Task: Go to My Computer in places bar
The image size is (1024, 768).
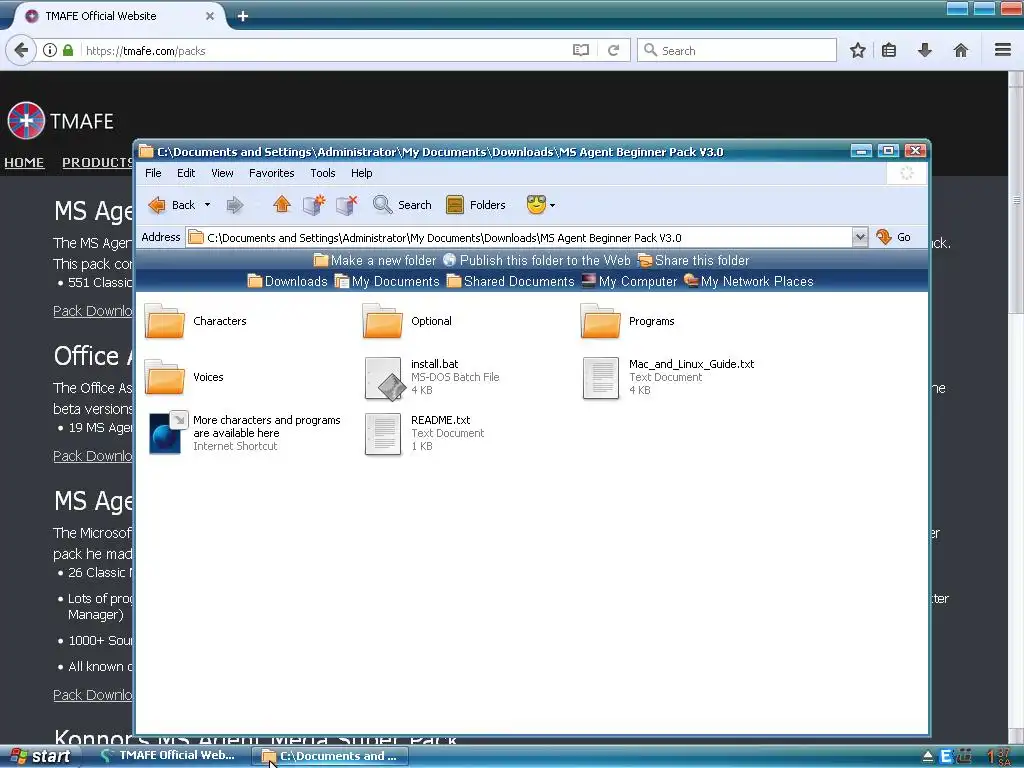Action: click(630, 281)
